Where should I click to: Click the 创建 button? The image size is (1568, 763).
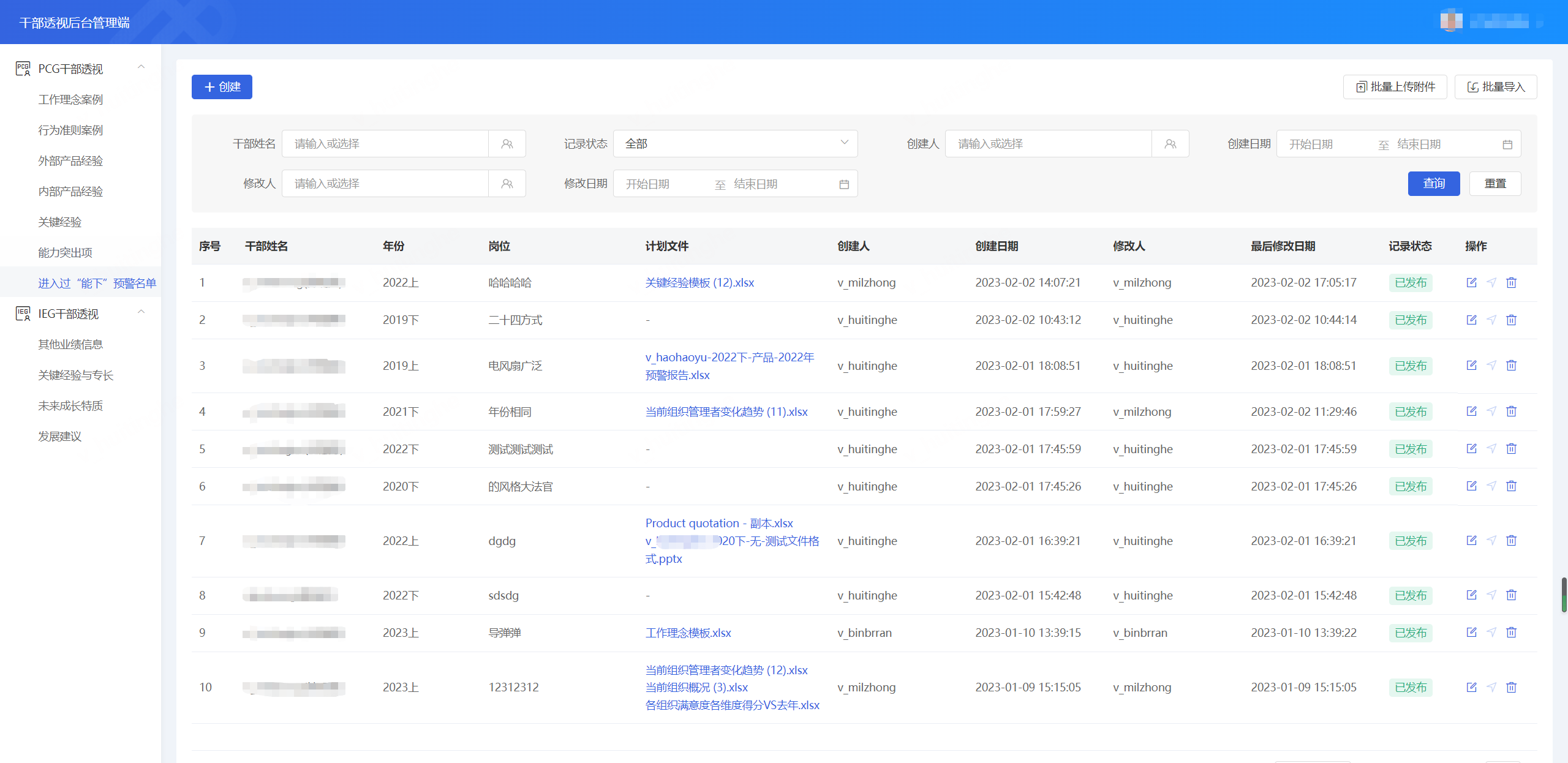click(x=222, y=87)
